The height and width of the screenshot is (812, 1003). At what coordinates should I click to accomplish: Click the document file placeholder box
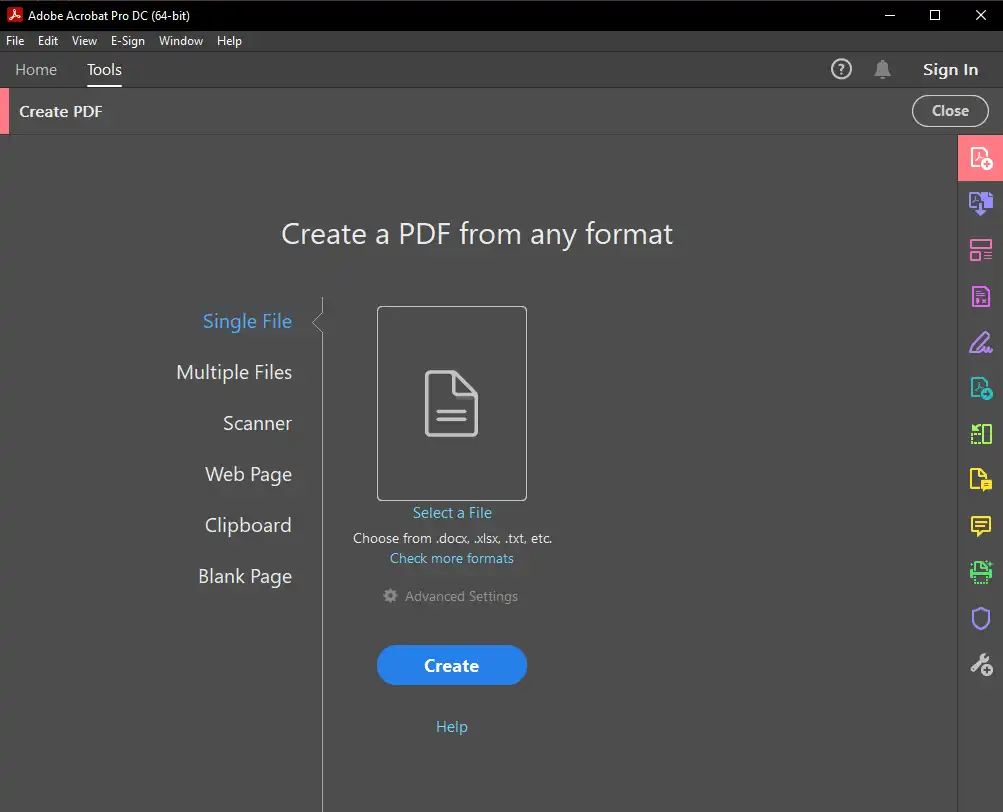tap(452, 403)
